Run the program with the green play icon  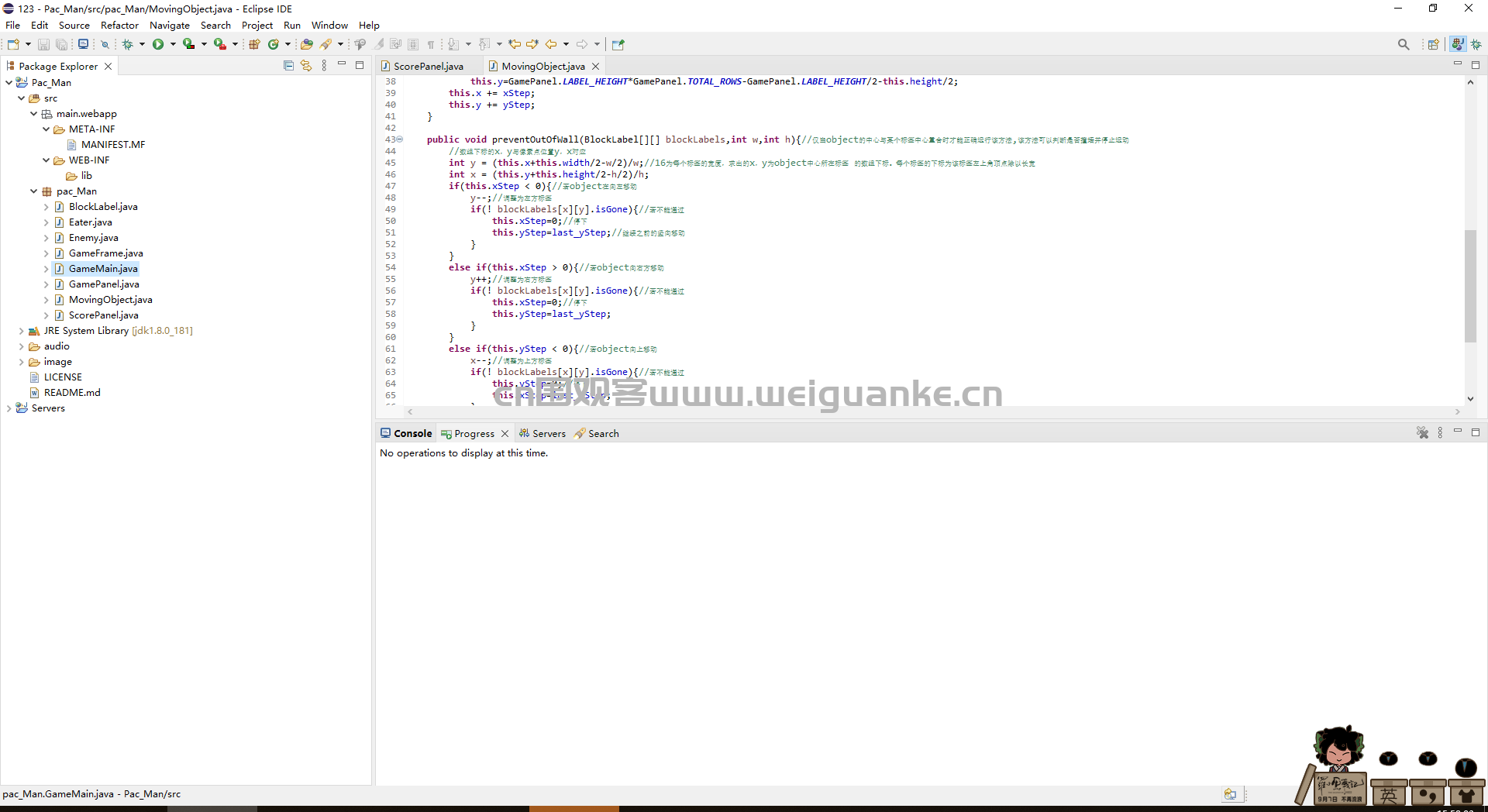[158, 44]
